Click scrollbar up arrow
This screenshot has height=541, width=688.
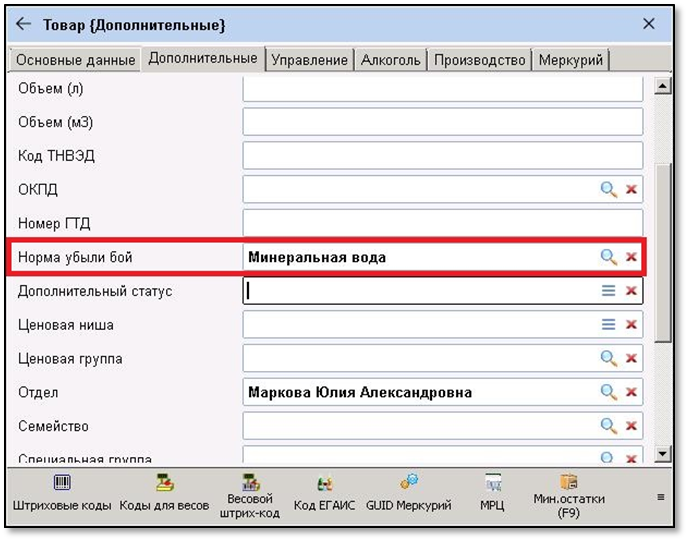coord(661,87)
